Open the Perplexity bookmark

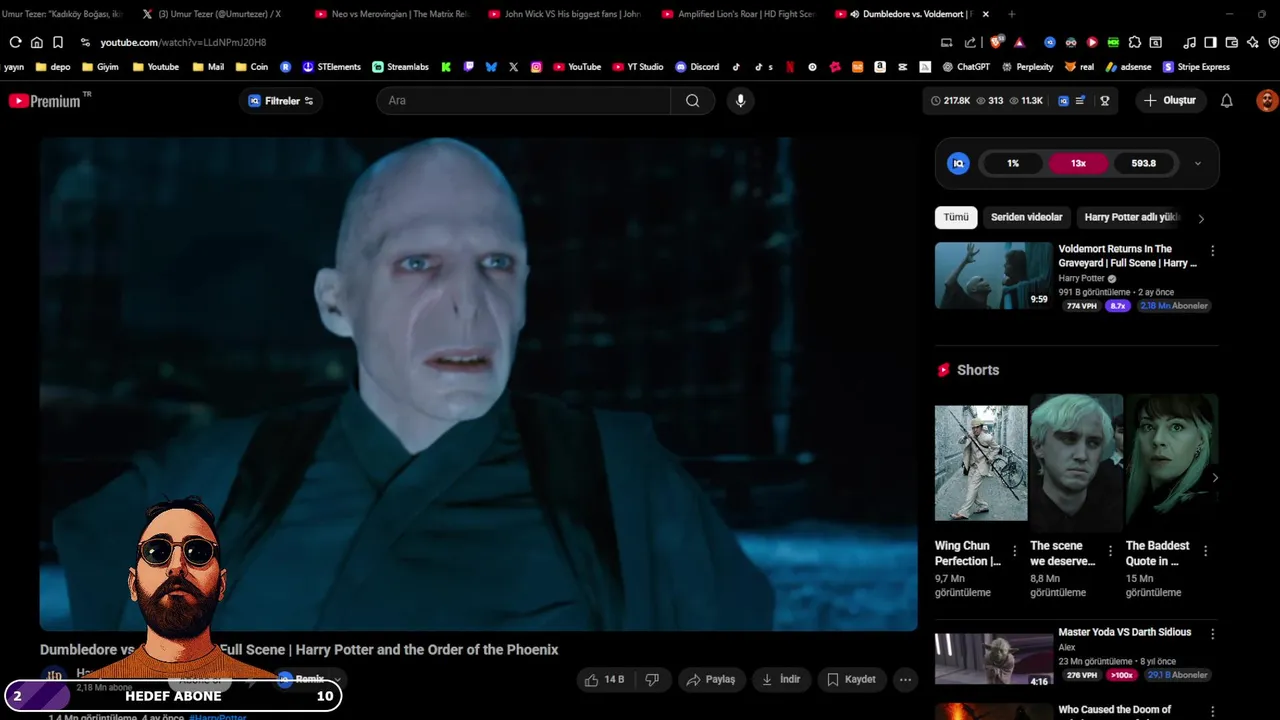1026,67
